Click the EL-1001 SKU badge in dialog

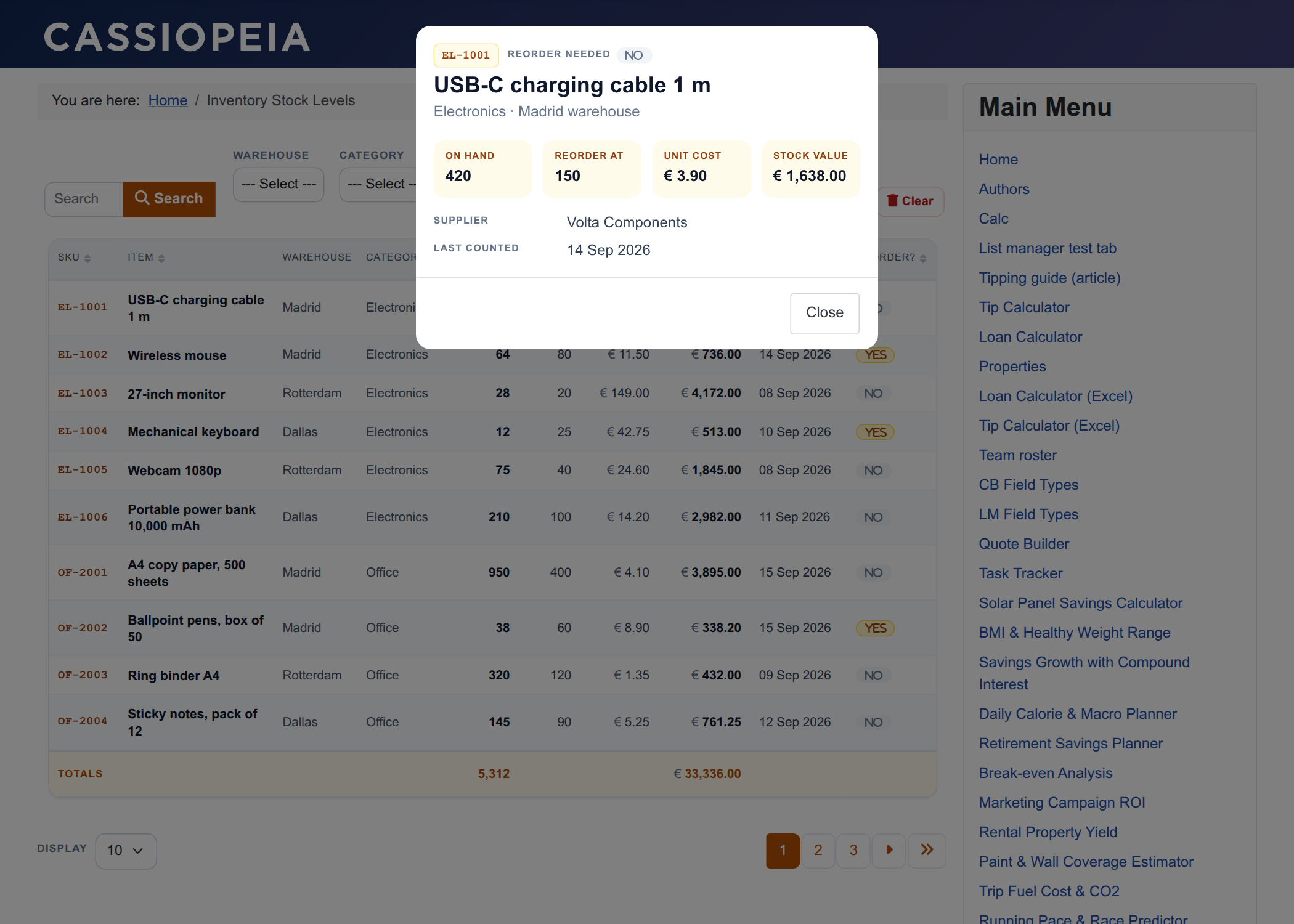click(466, 55)
